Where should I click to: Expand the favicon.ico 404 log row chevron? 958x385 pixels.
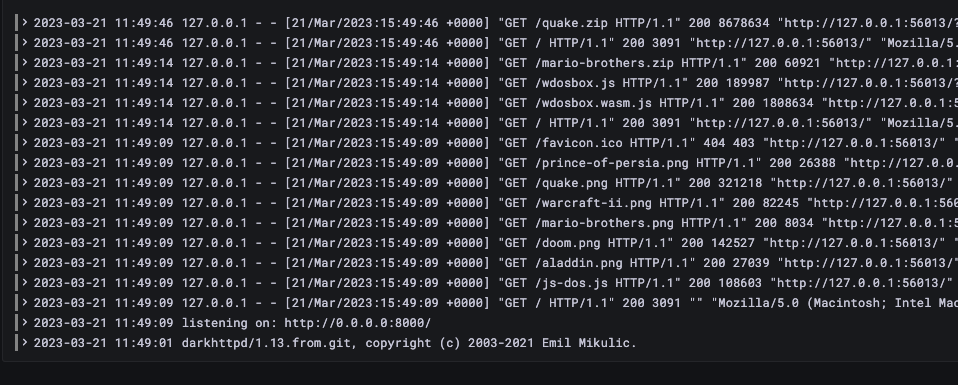pyautogui.click(x=25, y=142)
